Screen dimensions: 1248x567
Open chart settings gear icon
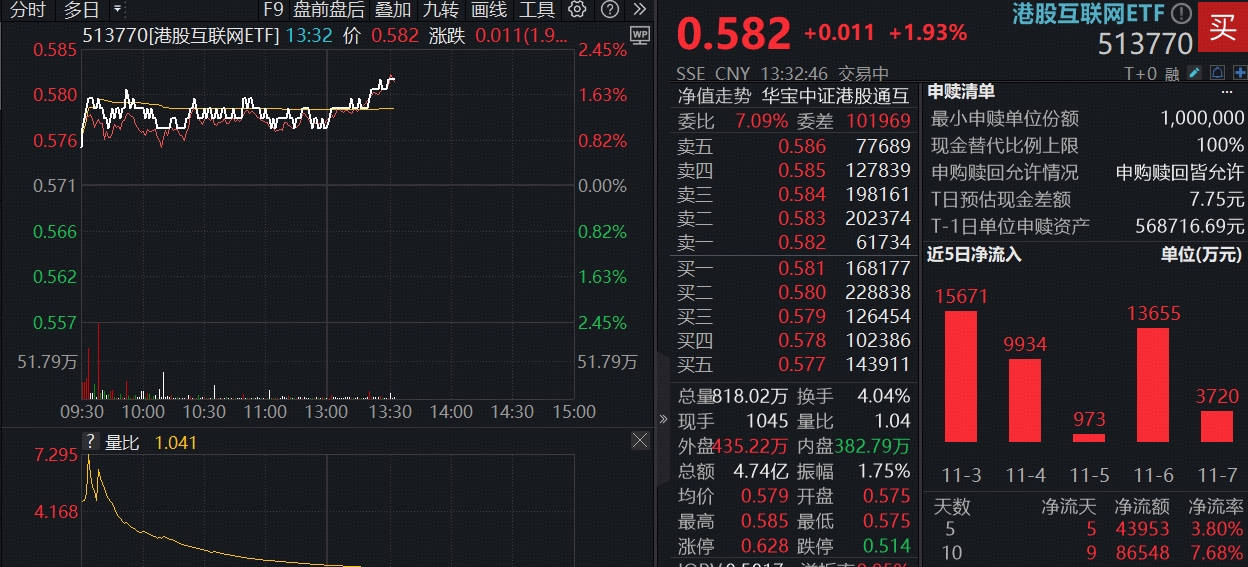(576, 10)
